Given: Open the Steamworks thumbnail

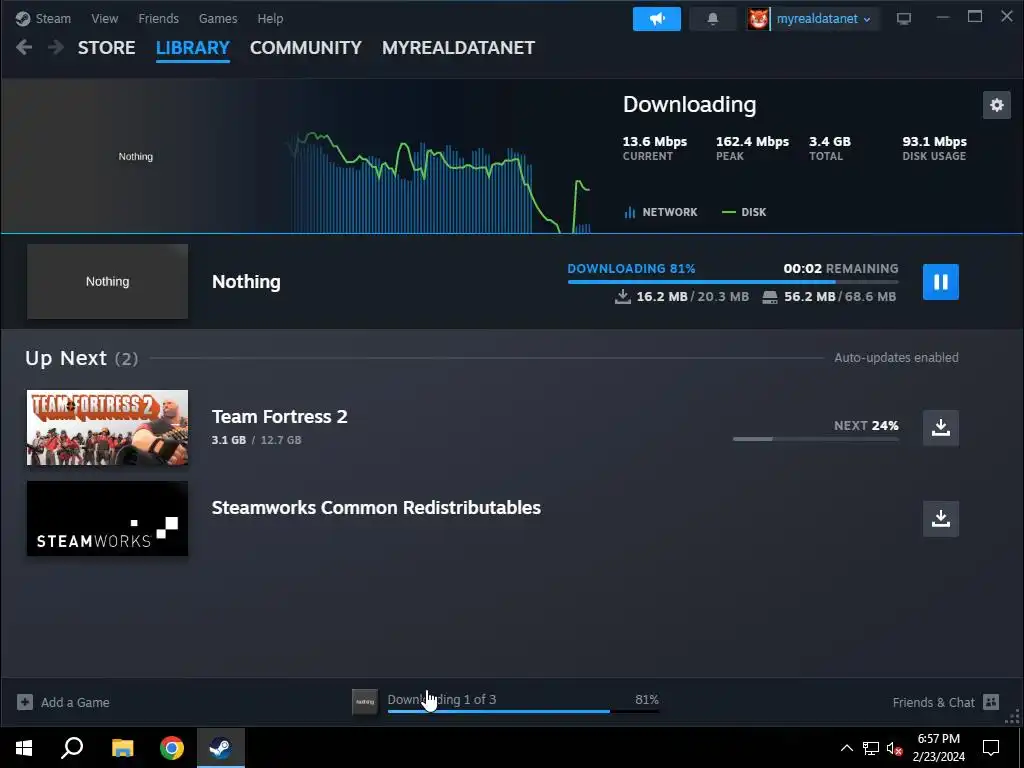Looking at the screenshot, I should 107,519.
